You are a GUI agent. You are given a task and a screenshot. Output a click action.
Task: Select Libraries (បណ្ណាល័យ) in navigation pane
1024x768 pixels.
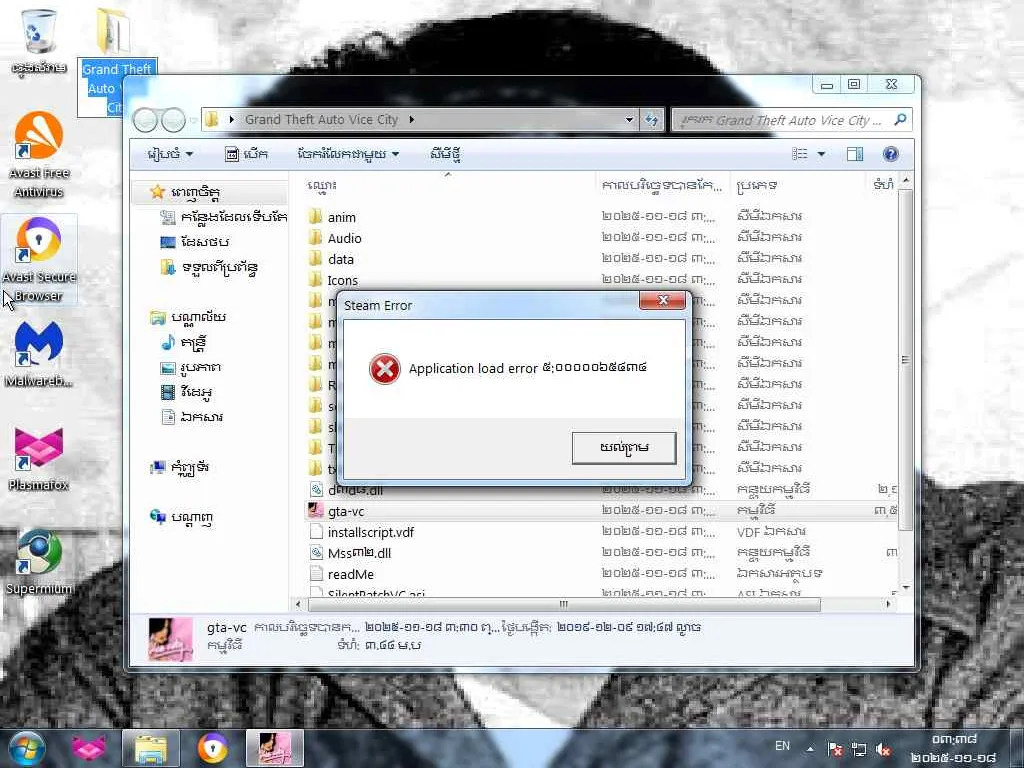tap(188, 317)
